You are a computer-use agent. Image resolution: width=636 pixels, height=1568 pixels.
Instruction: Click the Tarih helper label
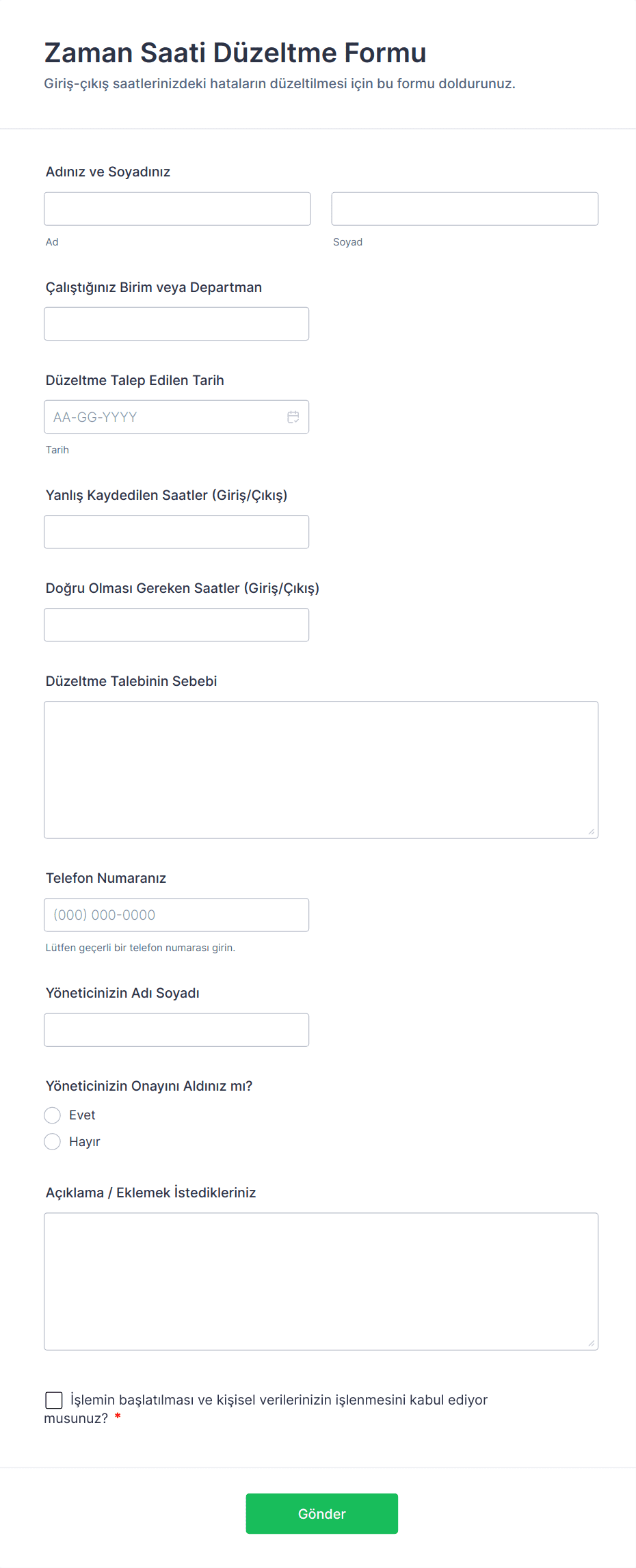tap(57, 449)
